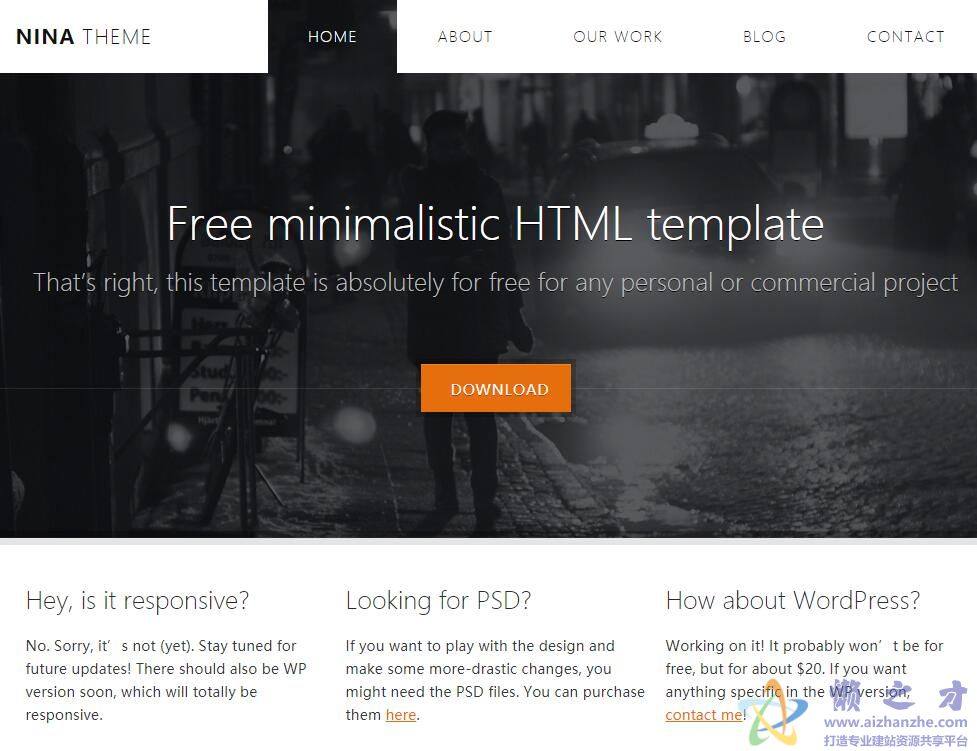Click the 'contact me' link
Viewport: 977px width, 751px height.
click(703, 715)
